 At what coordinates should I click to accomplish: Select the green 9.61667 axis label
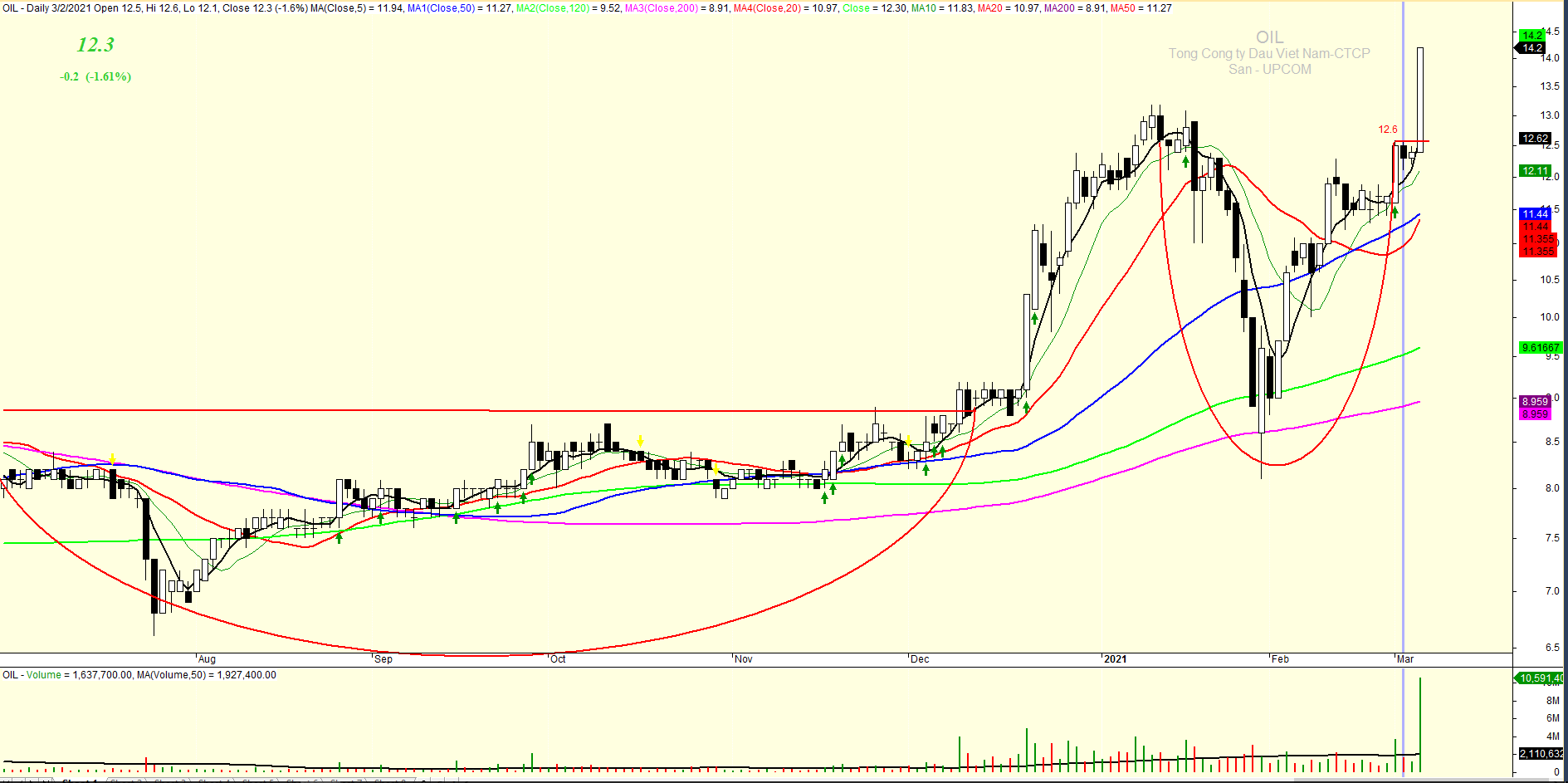1540,348
